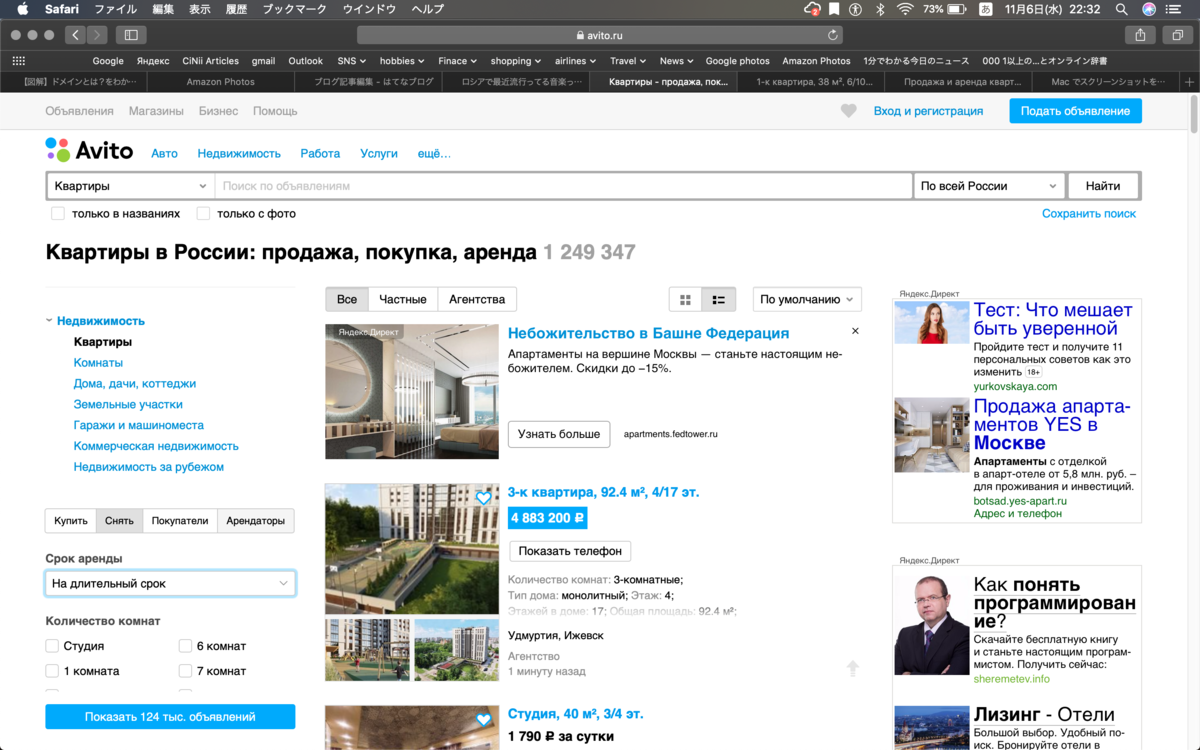
Task: Click Показать телефон button
Action: pyautogui.click(x=570, y=551)
